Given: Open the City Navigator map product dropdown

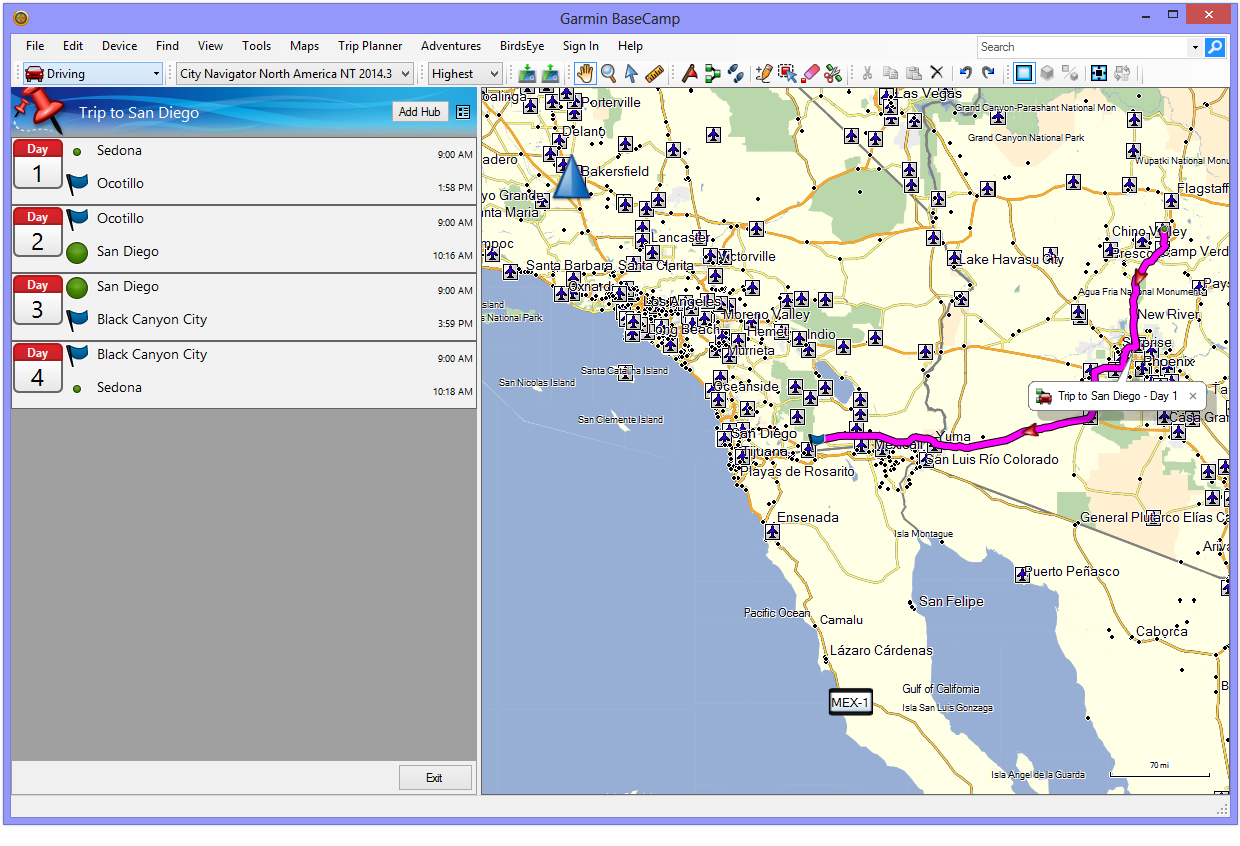Looking at the screenshot, I should click(295, 73).
